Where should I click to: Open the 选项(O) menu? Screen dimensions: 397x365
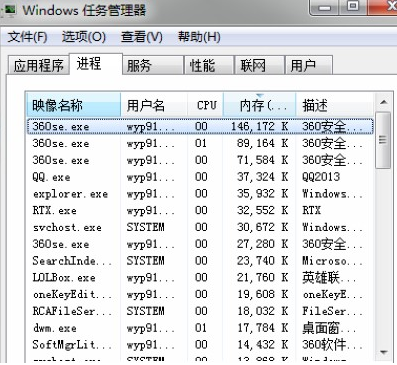coord(84,37)
